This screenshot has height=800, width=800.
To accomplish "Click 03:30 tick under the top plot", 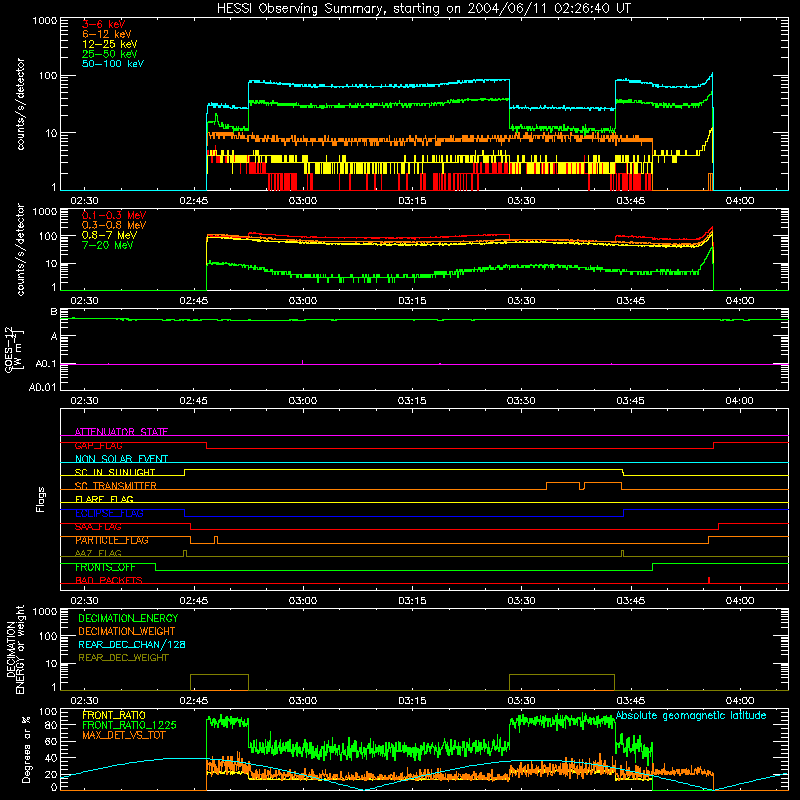I will tap(521, 201).
